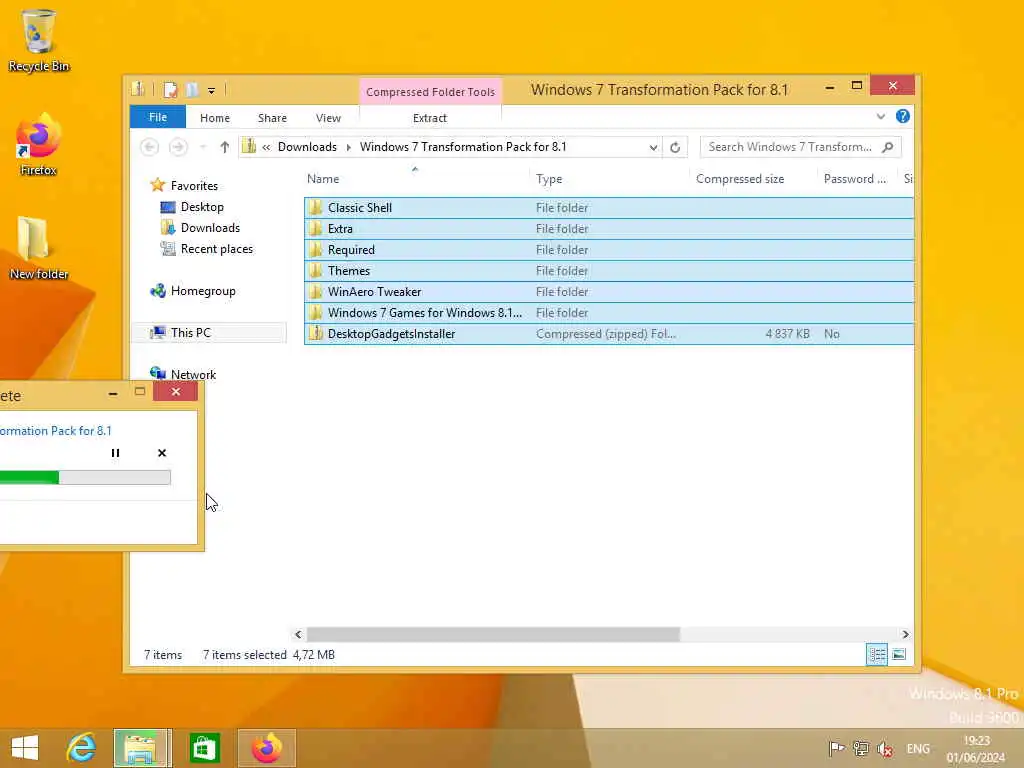Open the ENG language indicator
This screenshot has height=768, width=1024.
(x=918, y=749)
